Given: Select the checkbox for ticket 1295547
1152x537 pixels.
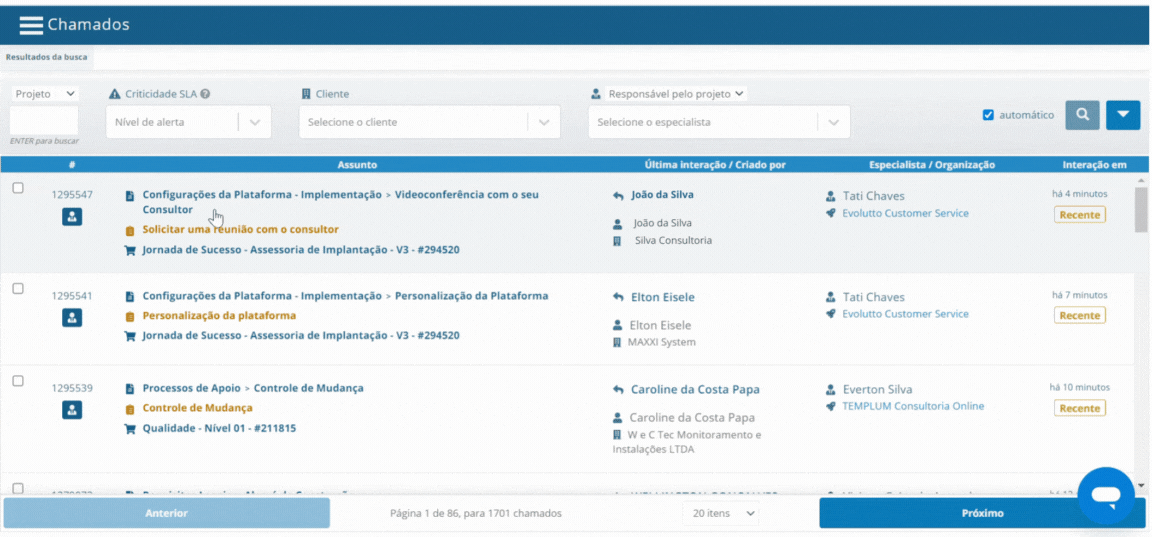Looking at the screenshot, I should (x=18, y=188).
